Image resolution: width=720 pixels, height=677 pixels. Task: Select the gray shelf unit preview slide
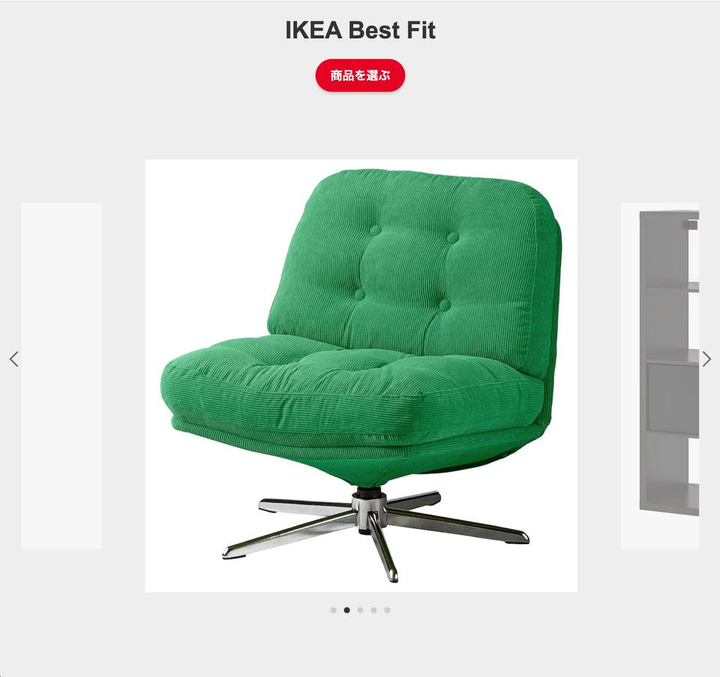pyautogui.click(x=660, y=376)
